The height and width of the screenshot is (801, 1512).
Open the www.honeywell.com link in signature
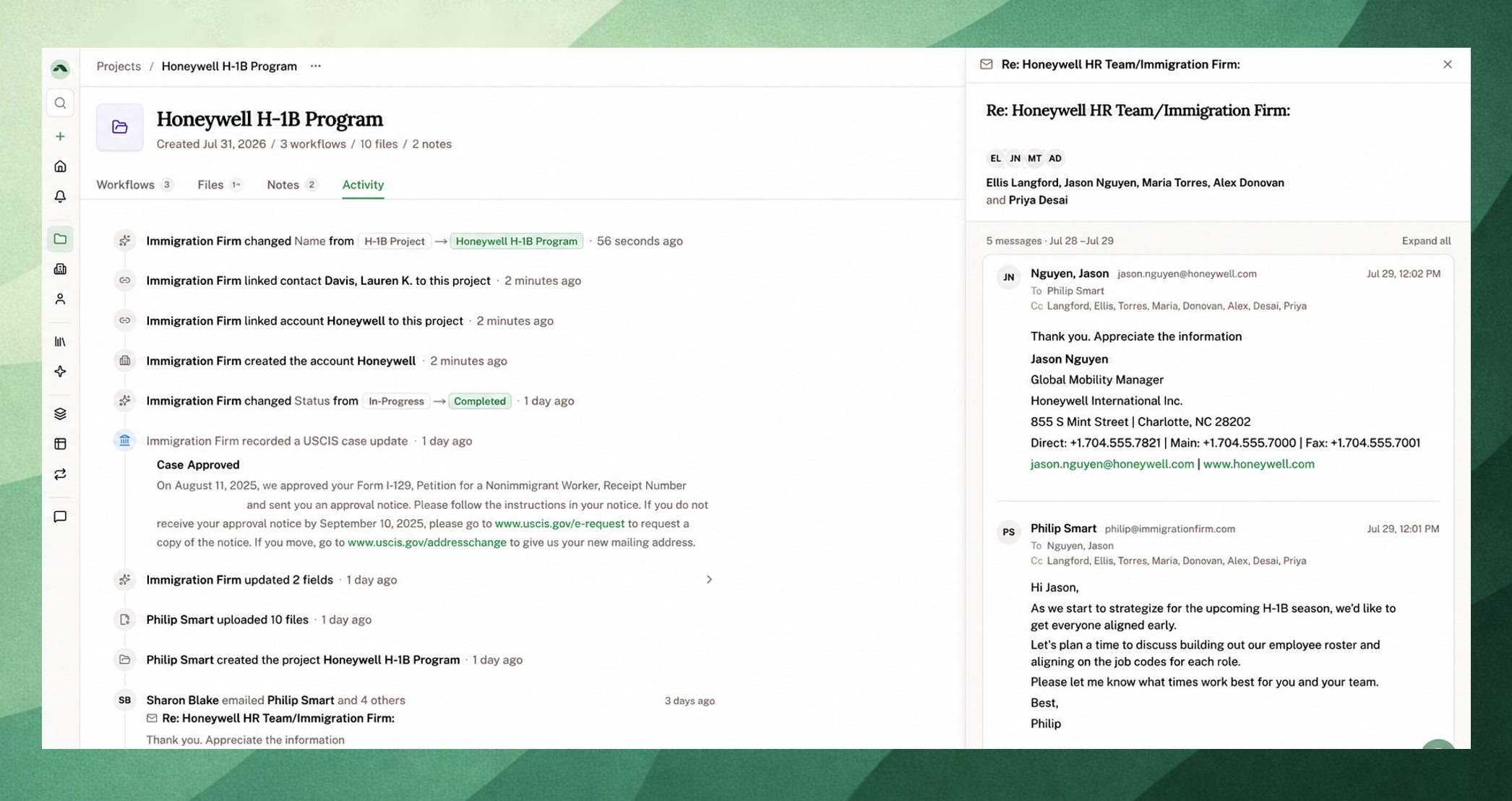tap(1259, 464)
